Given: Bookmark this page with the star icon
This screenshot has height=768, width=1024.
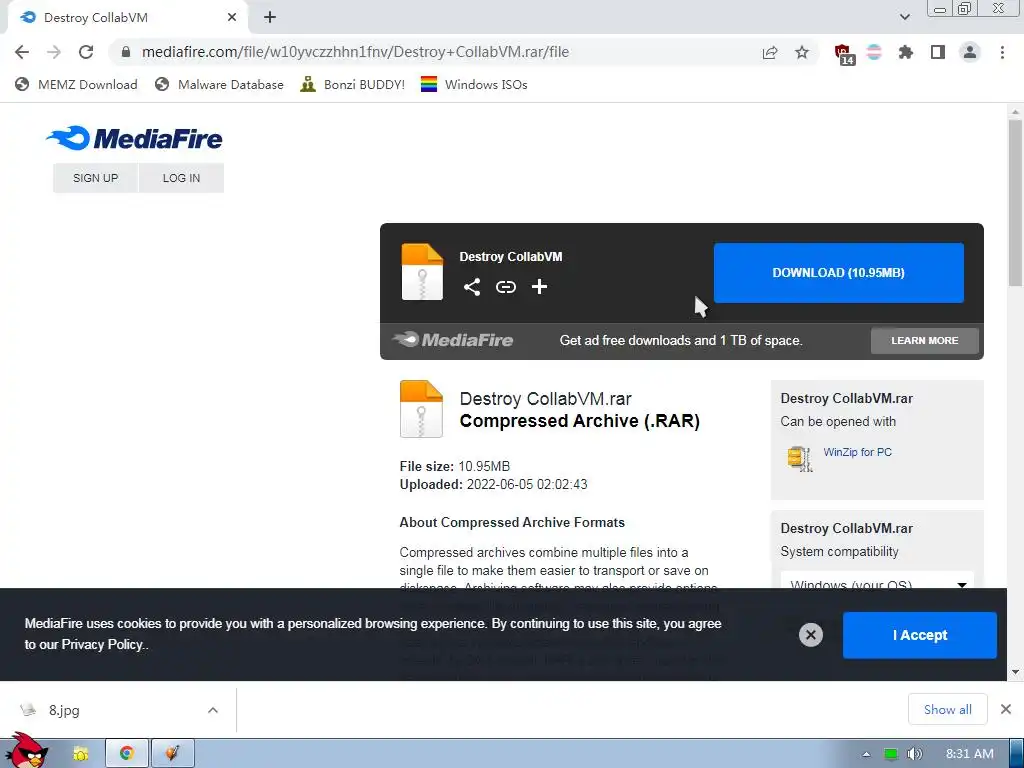Looking at the screenshot, I should click(802, 52).
